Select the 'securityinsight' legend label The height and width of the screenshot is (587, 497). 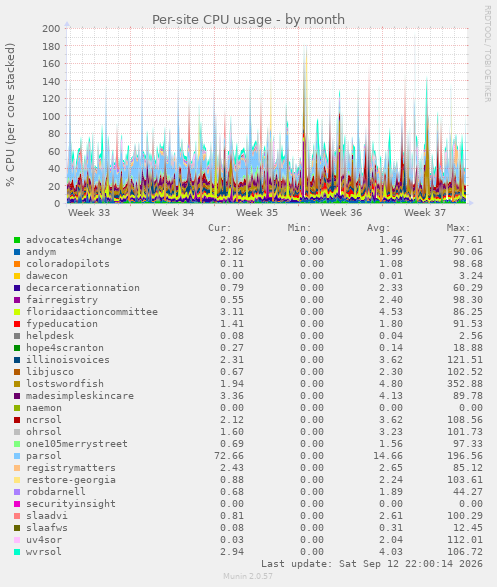coord(71,504)
